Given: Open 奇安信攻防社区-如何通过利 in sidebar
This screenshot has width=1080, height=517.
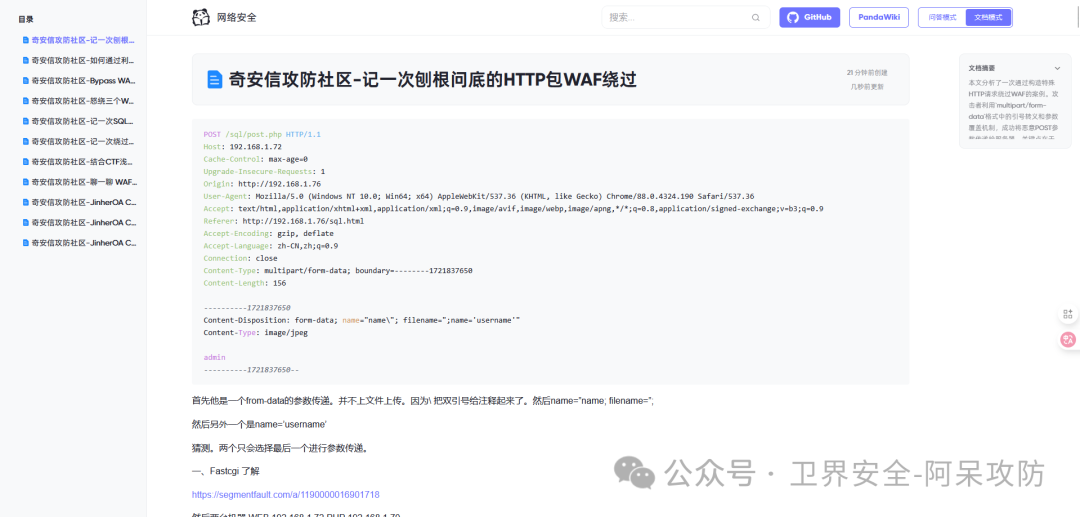Looking at the screenshot, I should pyautogui.click(x=83, y=61).
